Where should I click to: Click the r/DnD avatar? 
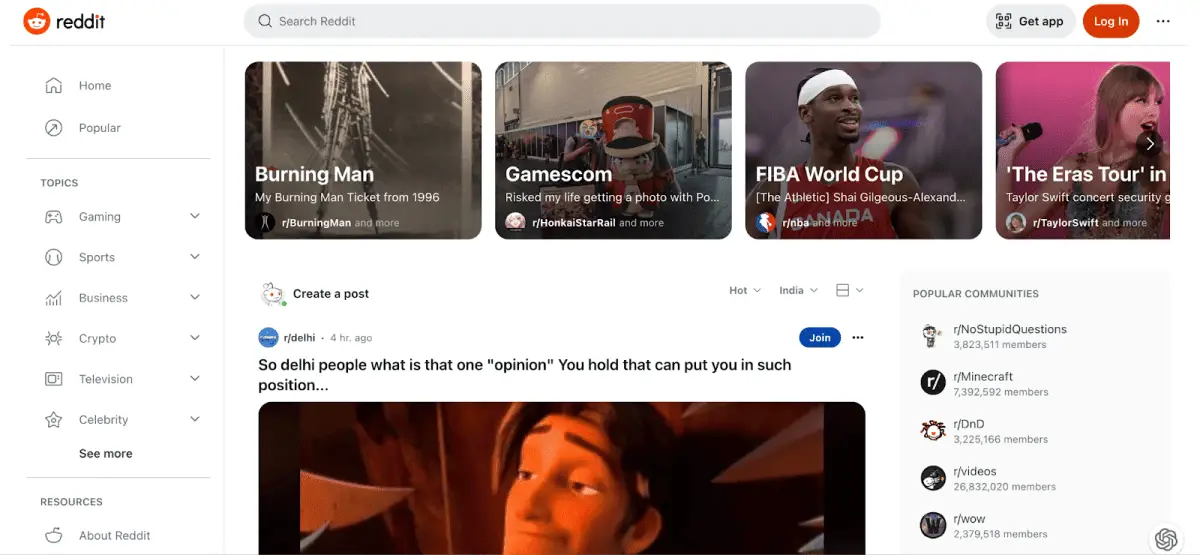pyautogui.click(x=933, y=431)
